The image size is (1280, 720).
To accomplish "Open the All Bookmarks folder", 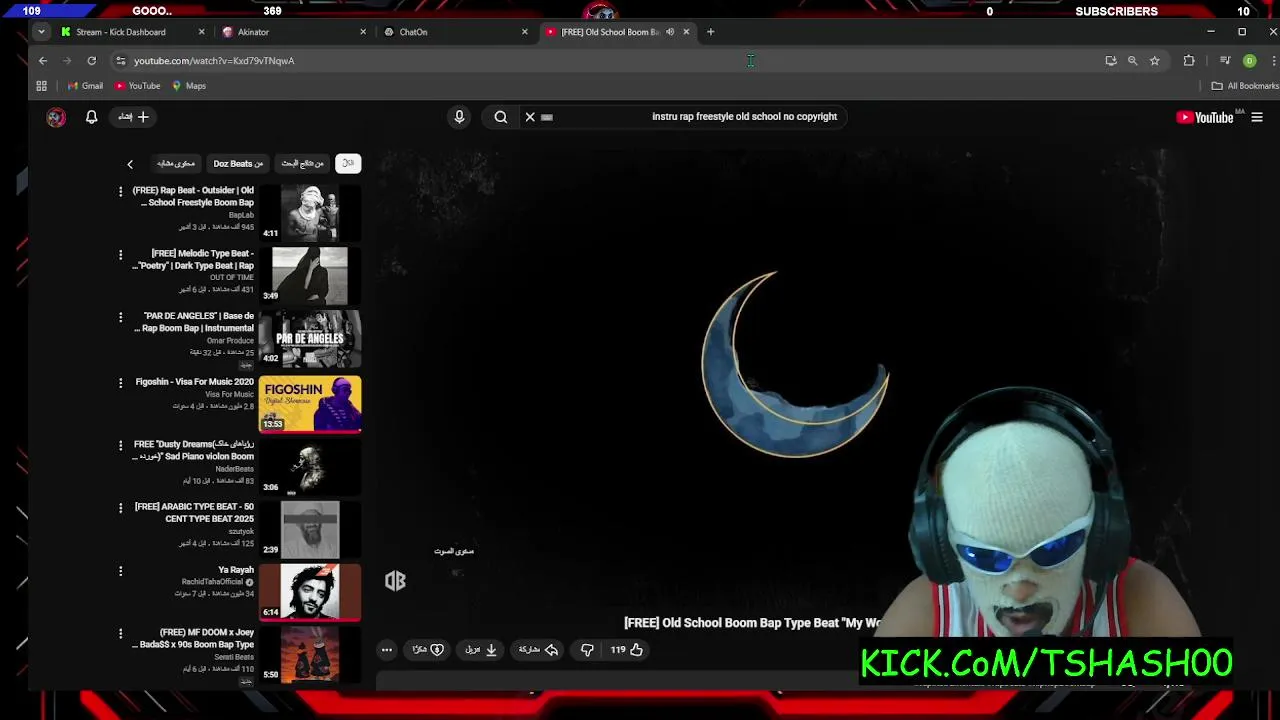I will coord(1244,86).
